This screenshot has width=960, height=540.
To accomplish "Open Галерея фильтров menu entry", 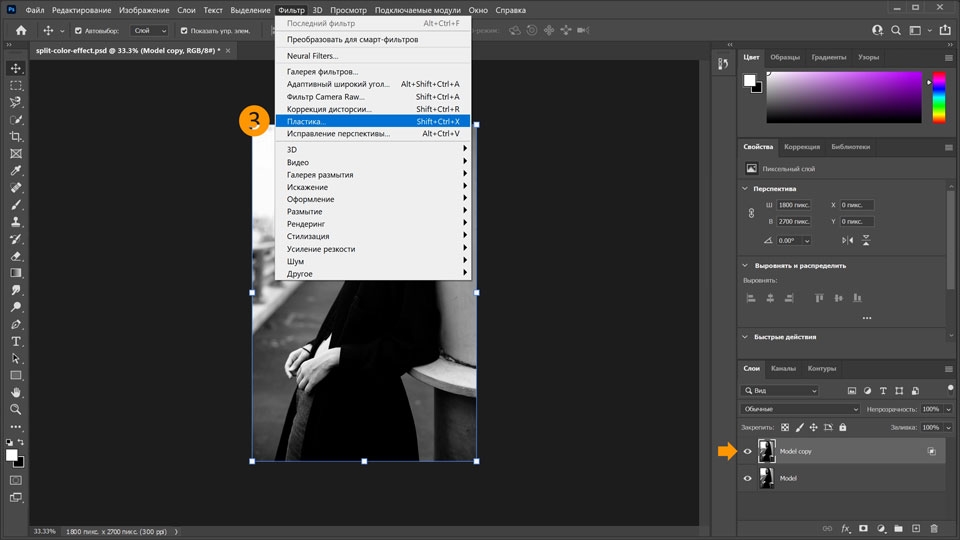I will click(373, 72).
